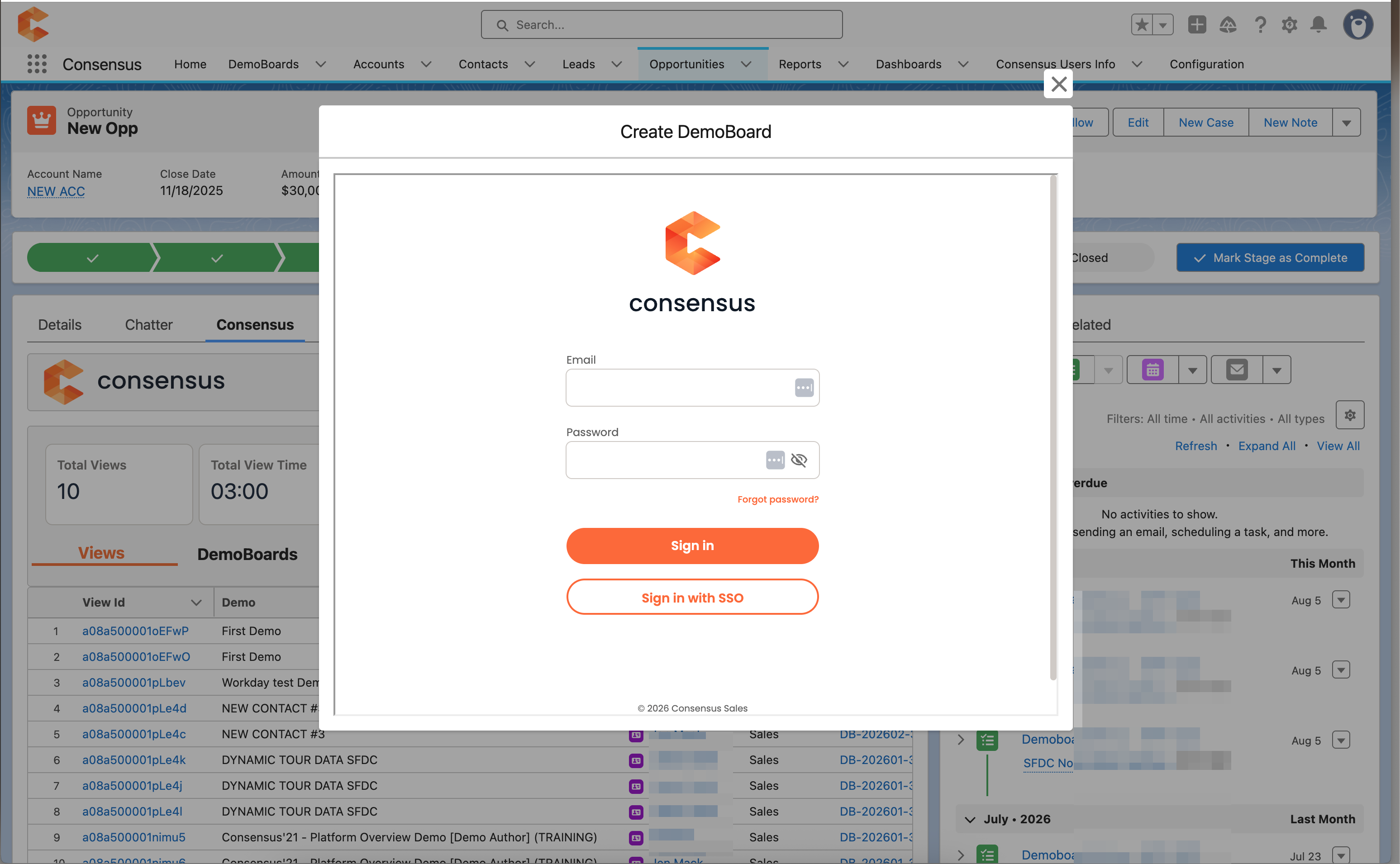Click the second completed path stage checkmark
The image size is (1400, 864).
coord(217,258)
